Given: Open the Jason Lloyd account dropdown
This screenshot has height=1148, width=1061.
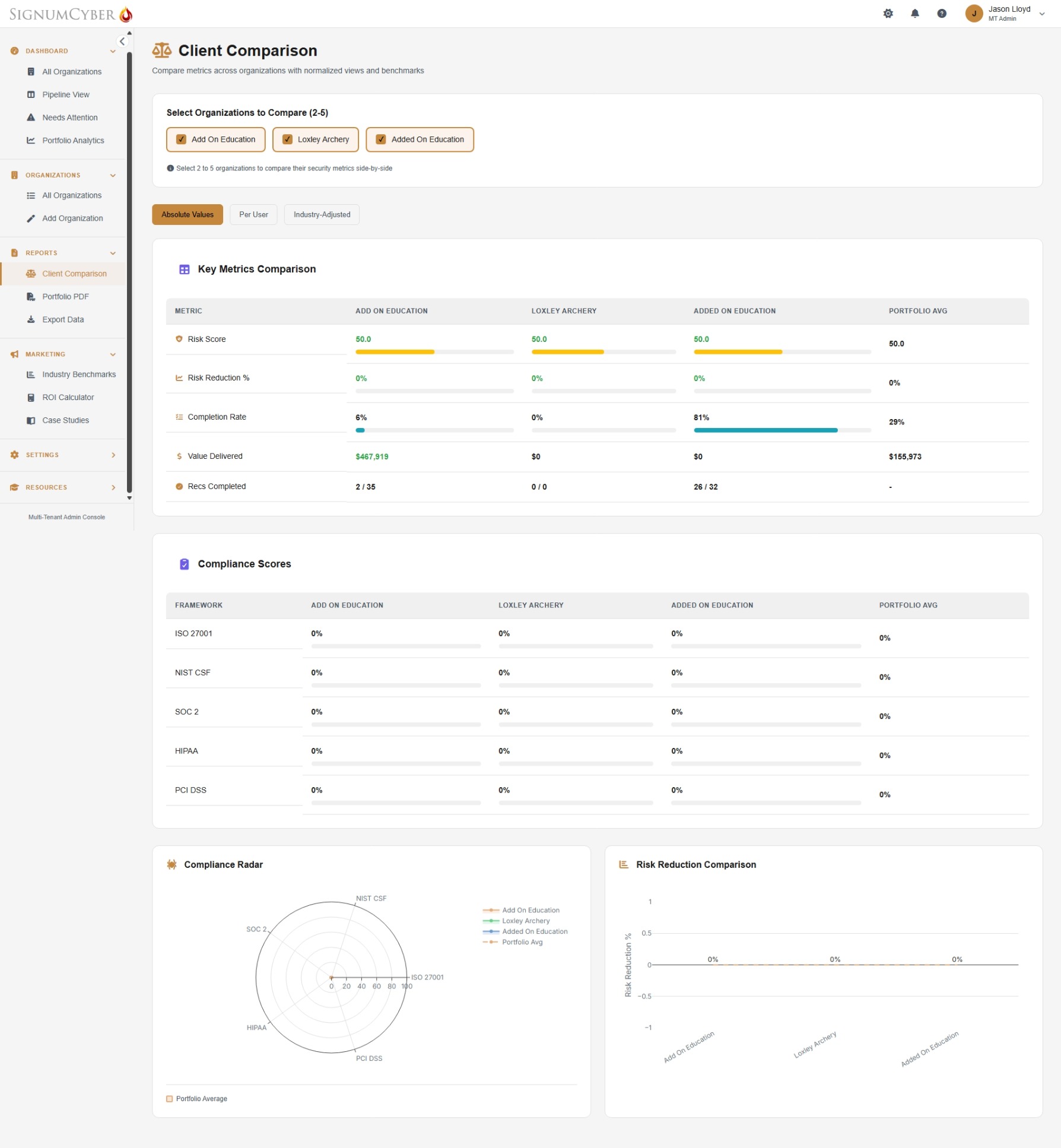Looking at the screenshot, I should tap(1043, 13).
